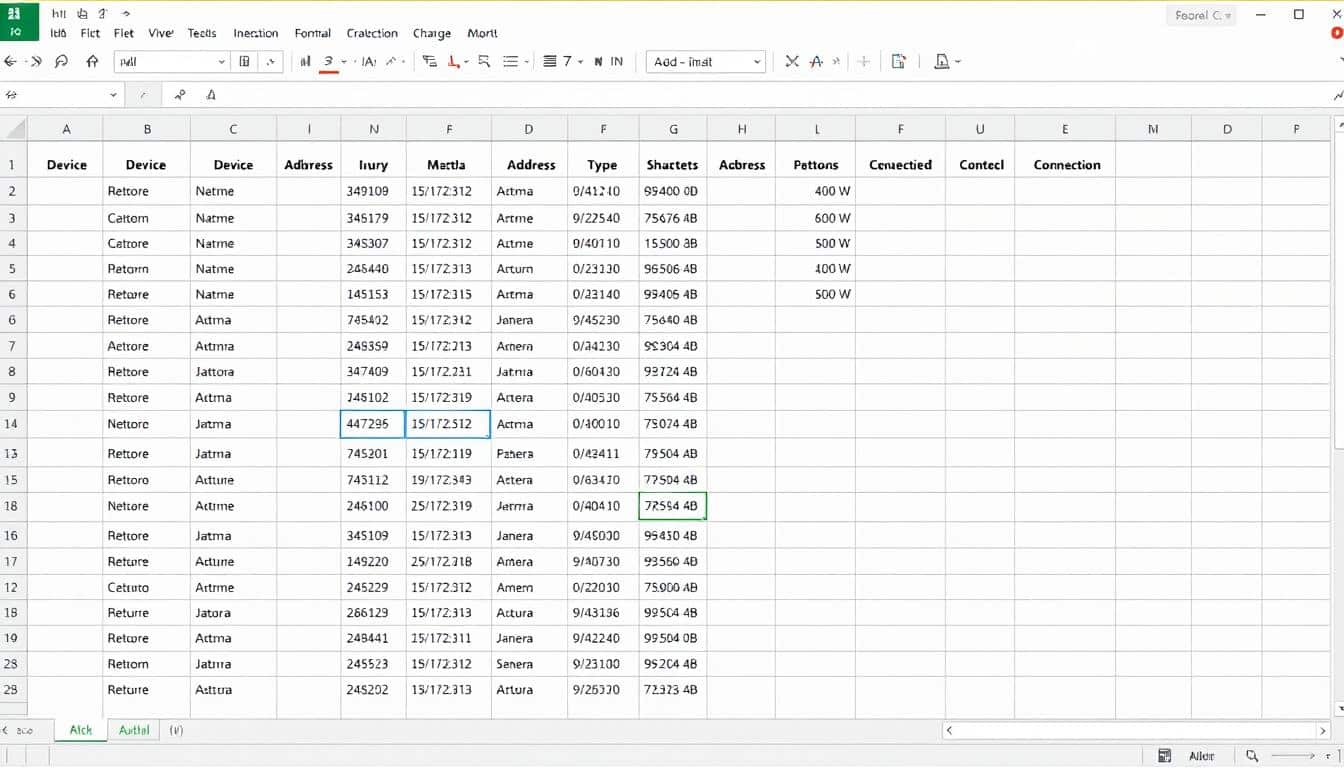Click the paste clipboard document icon
This screenshot has height=768, width=1344.
point(898,61)
